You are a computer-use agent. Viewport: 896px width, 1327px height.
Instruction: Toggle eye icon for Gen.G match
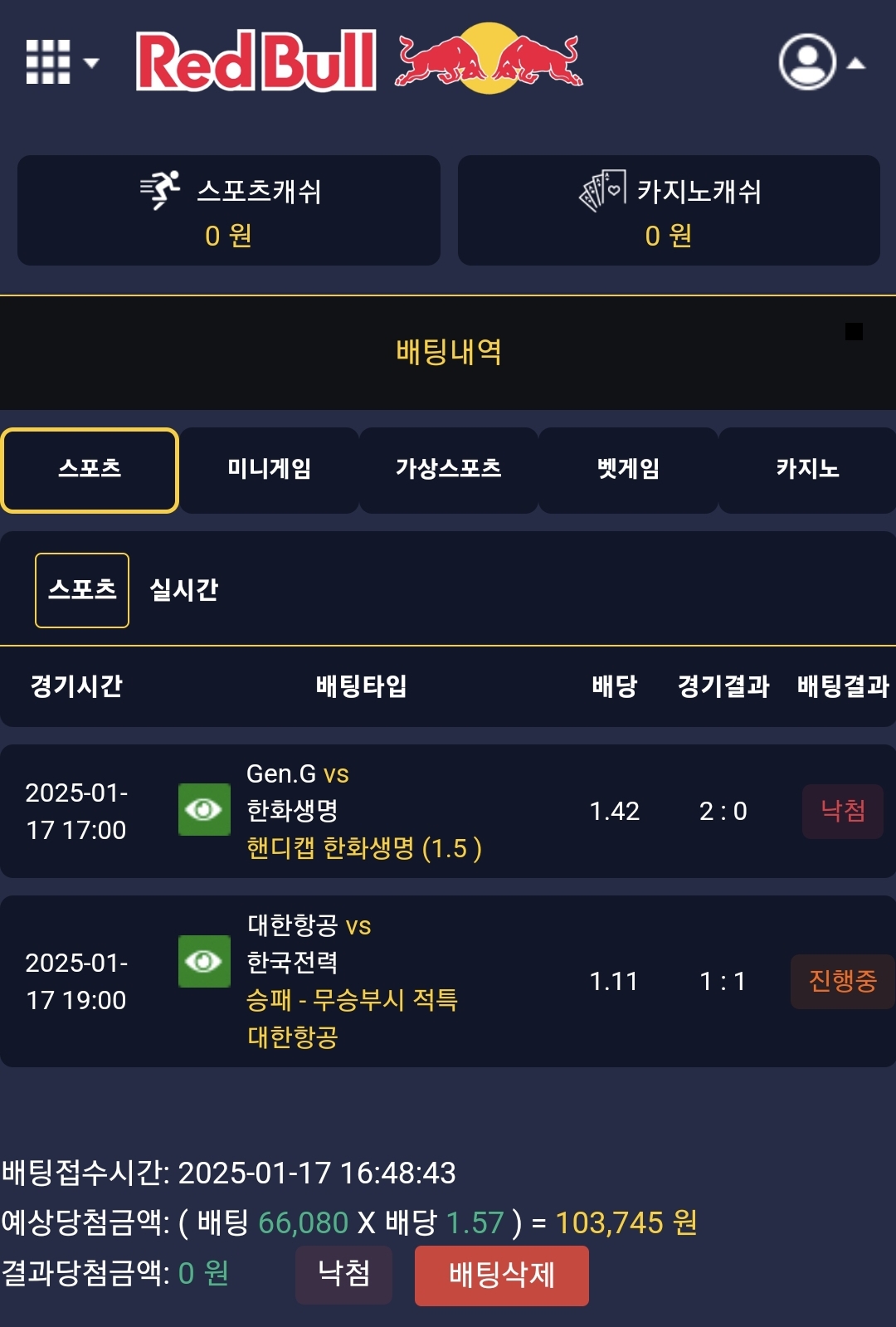click(x=204, y=809)
